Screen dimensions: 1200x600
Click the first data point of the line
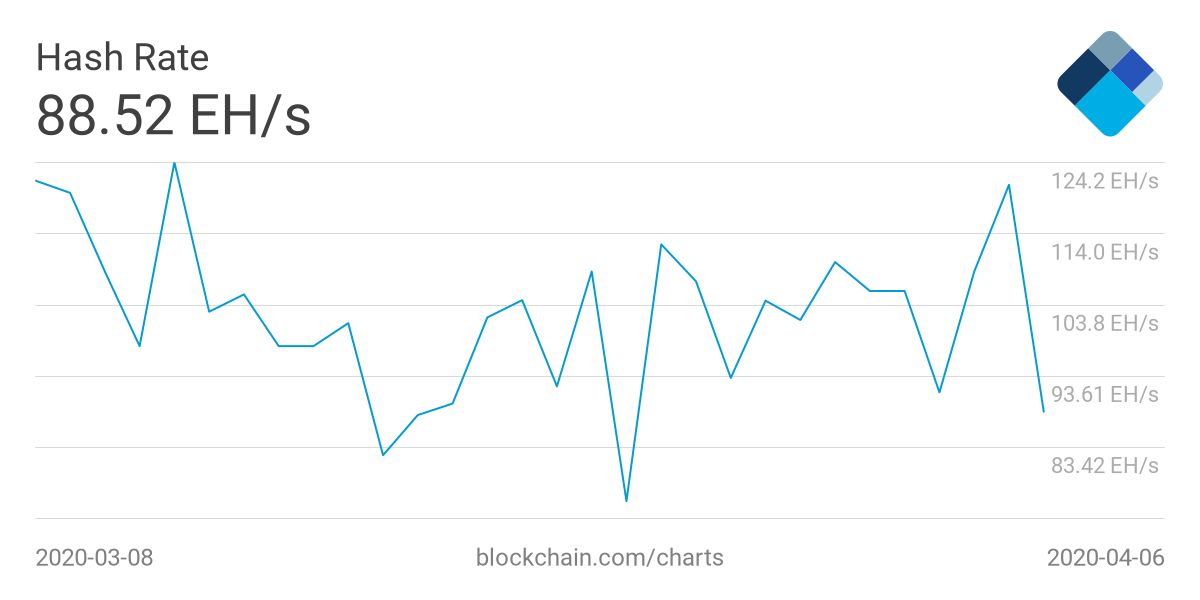(x=36, y=181)
